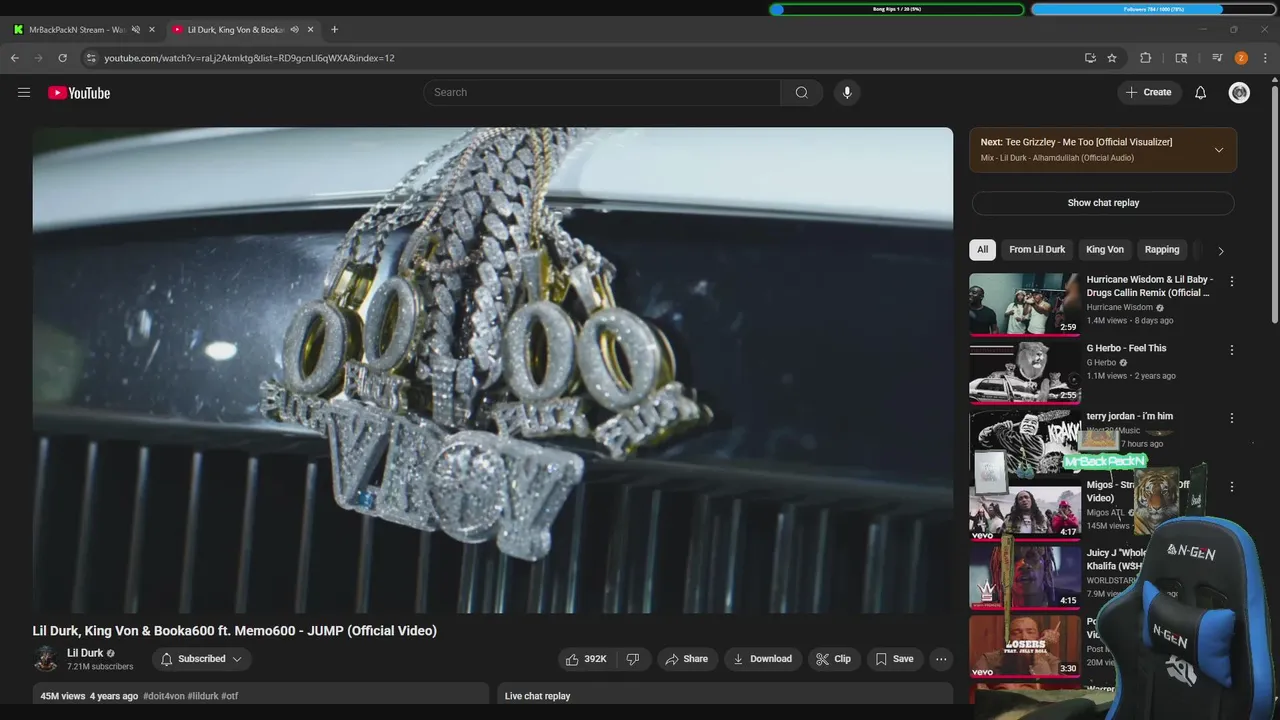Screen dimensions: 1280x720
Task: Open G Herbo Feel This thumbnail
Action: (x=1024, y=373)
